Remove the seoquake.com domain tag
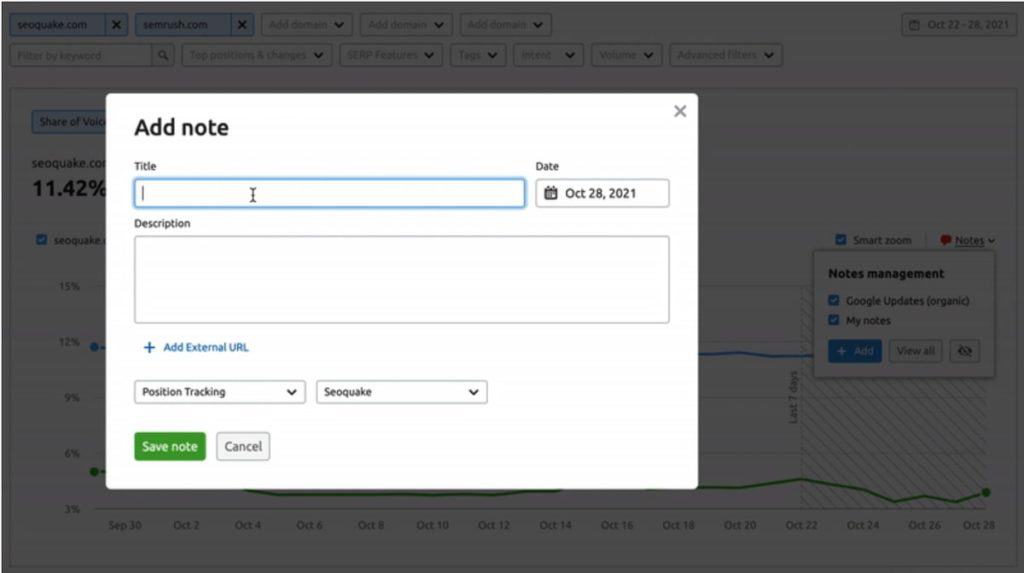 (116, 25)
